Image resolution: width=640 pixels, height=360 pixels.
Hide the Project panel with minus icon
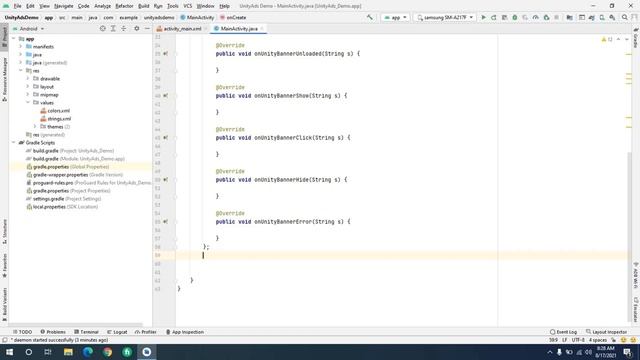[147, 29]
